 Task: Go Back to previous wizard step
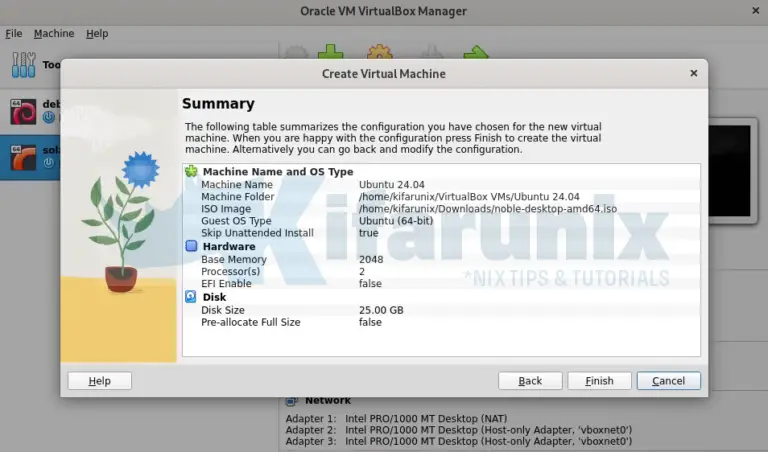coord(530,381)
